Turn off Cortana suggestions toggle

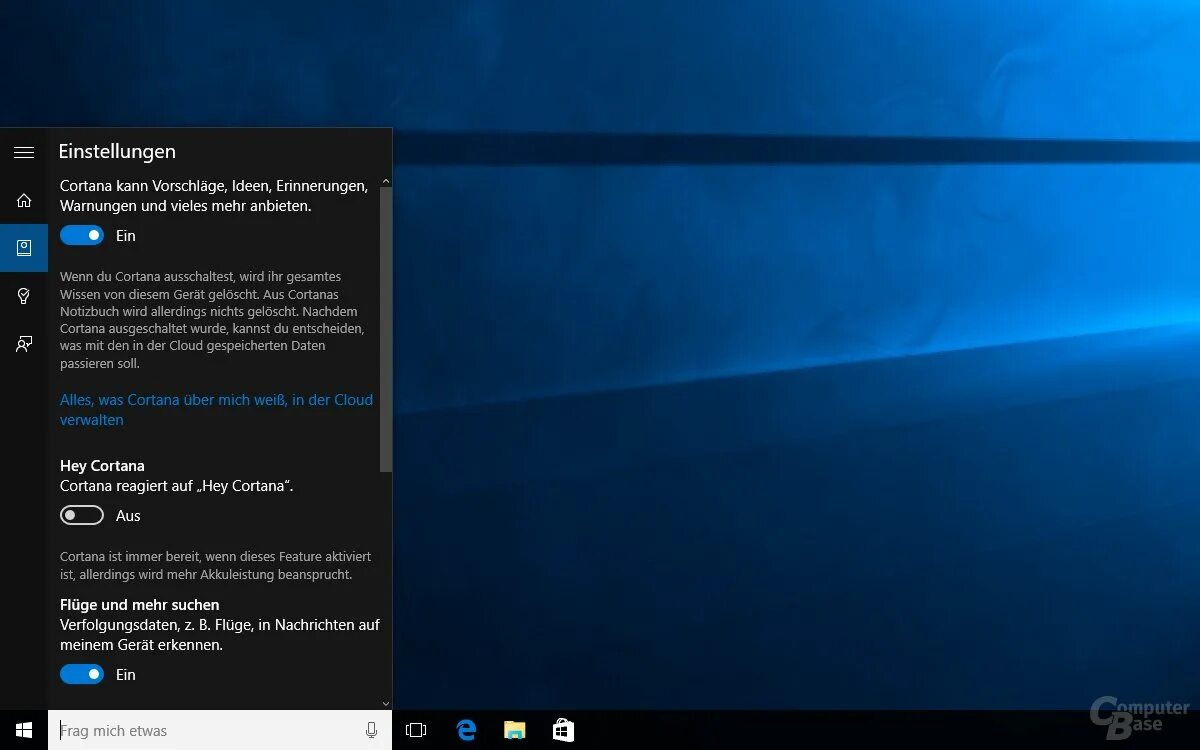[82, 235]
